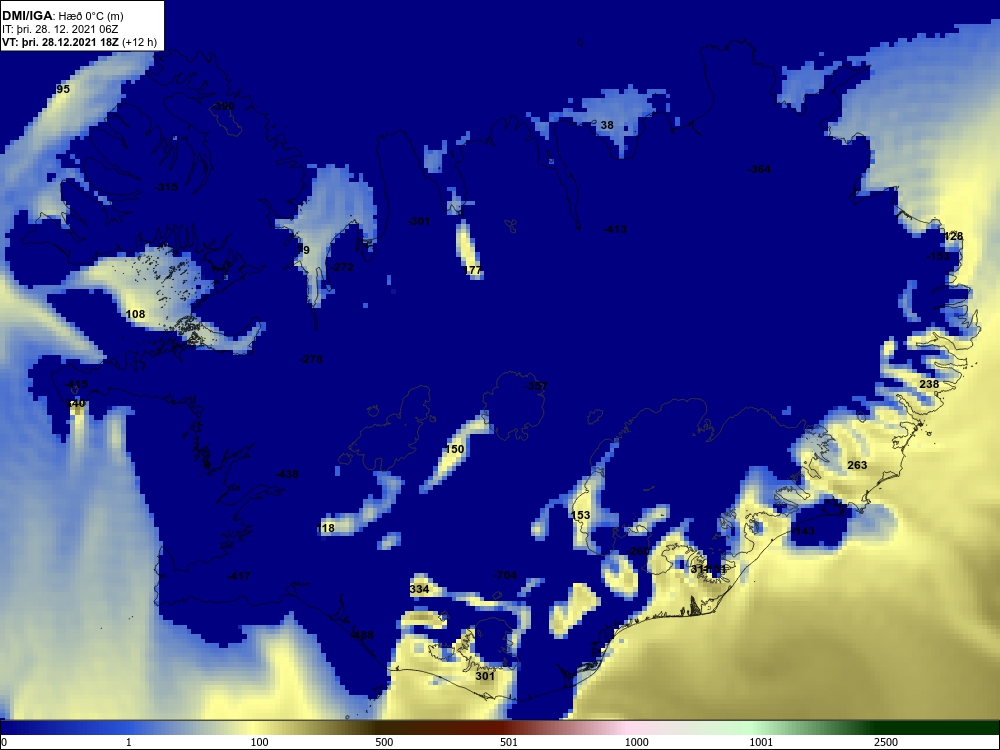Click the value label -272

click(x=342, y=267)
